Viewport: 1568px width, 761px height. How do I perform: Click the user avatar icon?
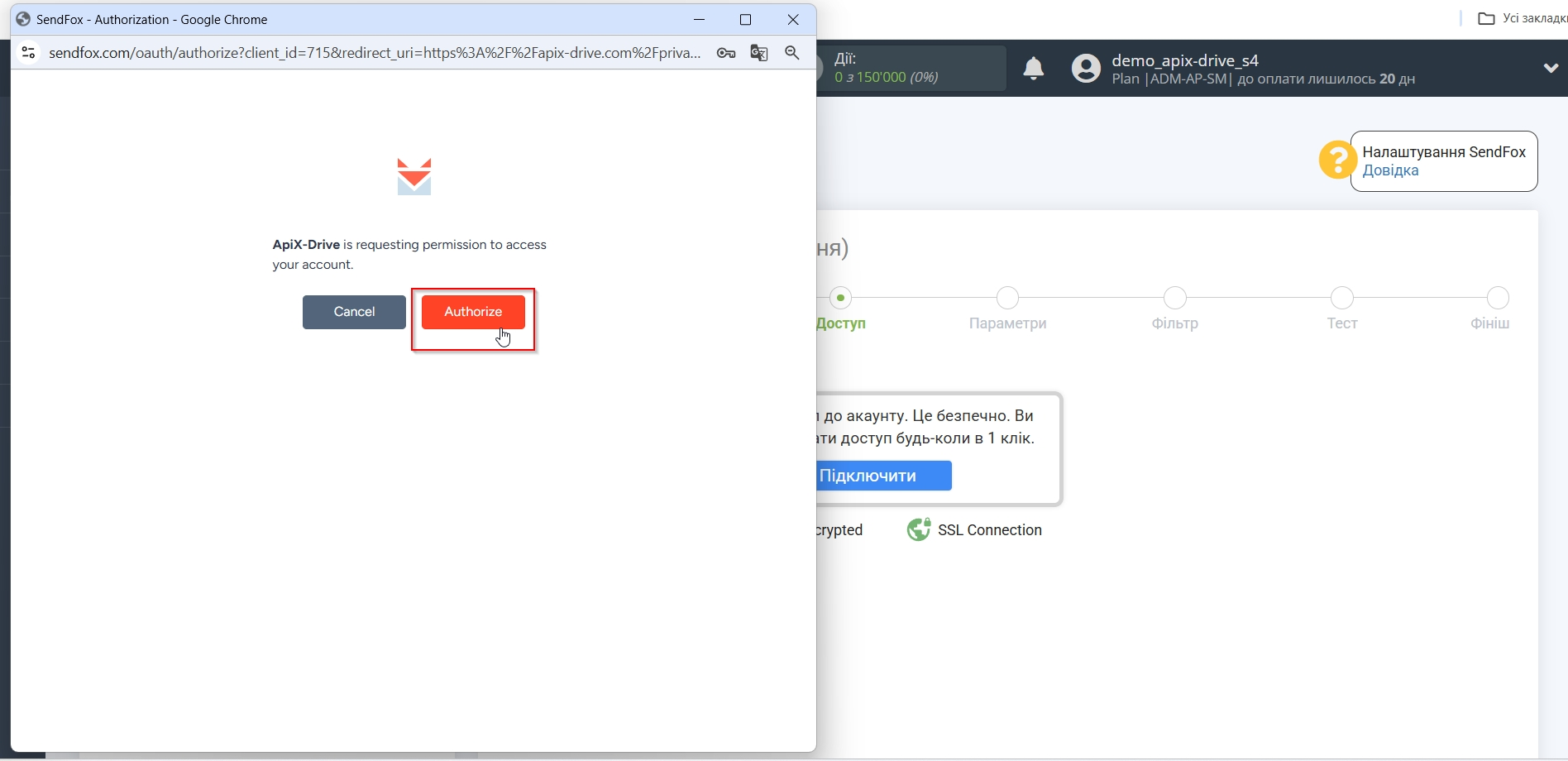[1086, 68]
